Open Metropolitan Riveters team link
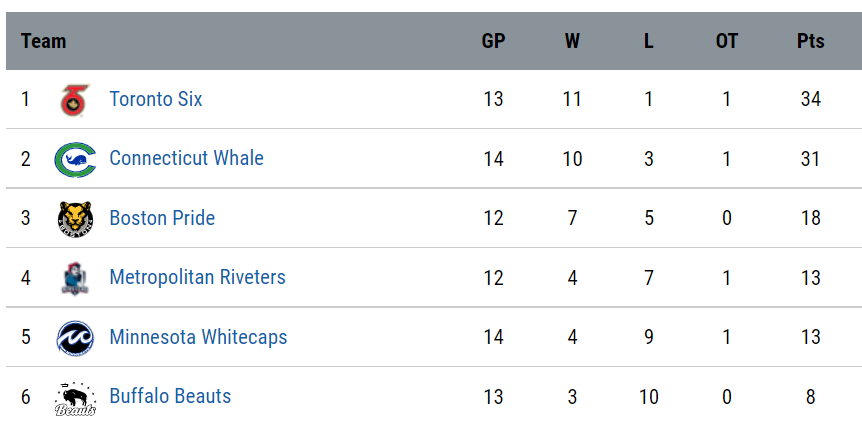The image size is (862, 438). click(x=197, y=277)
